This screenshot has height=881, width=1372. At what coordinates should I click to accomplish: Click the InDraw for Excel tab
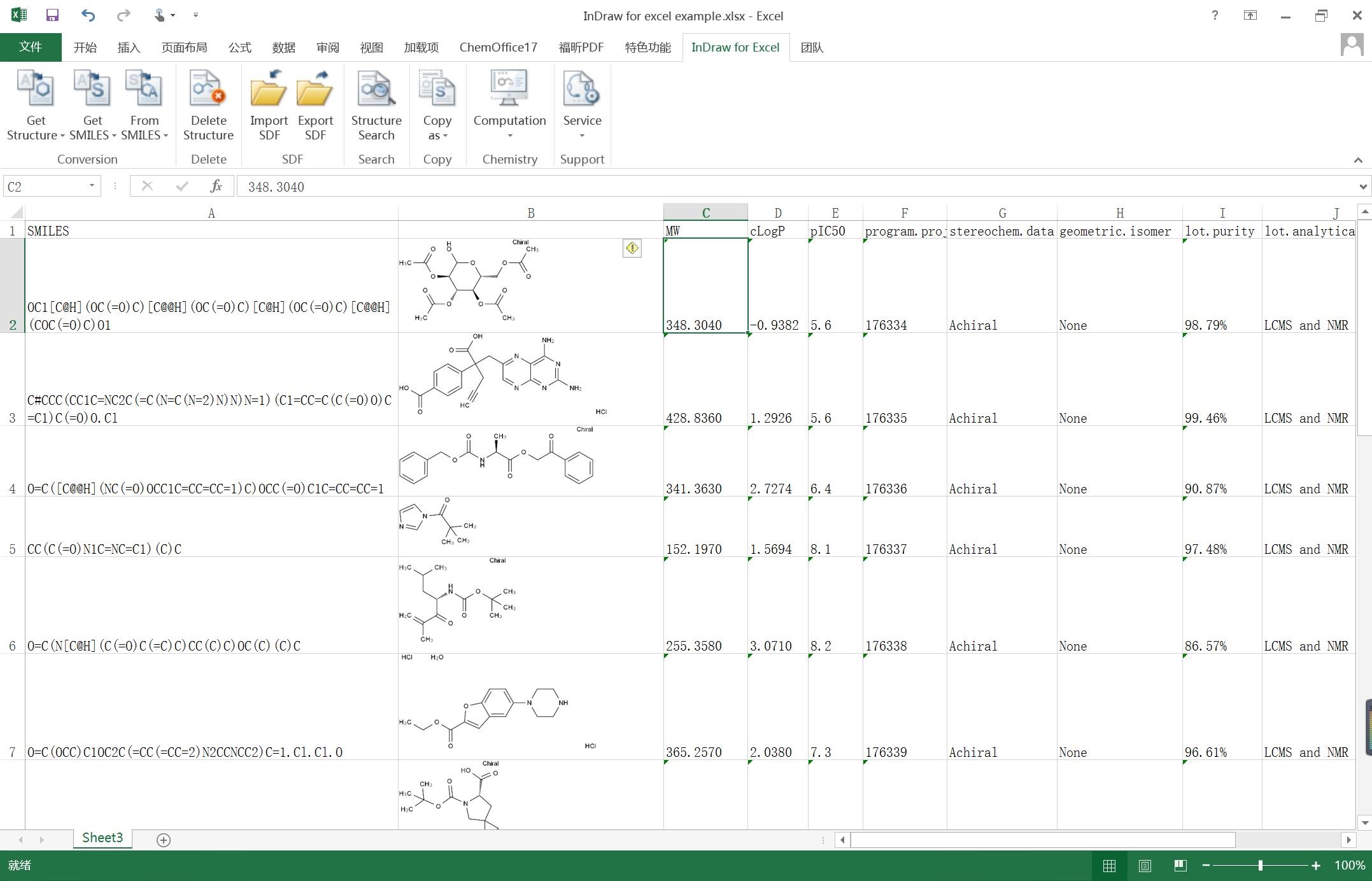pos(735,47)
